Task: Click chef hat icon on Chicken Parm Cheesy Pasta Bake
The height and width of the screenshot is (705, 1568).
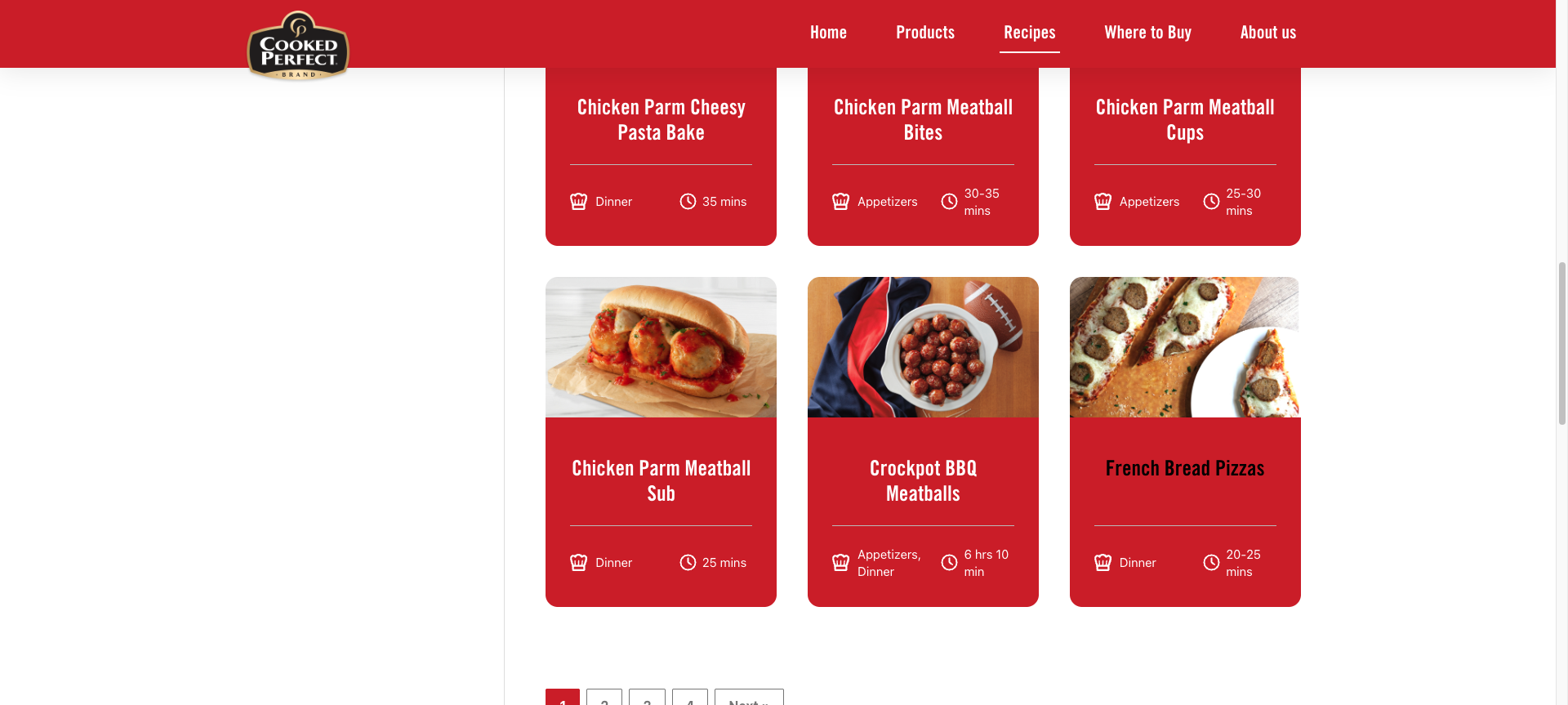Action: click(x=578, y=201)
